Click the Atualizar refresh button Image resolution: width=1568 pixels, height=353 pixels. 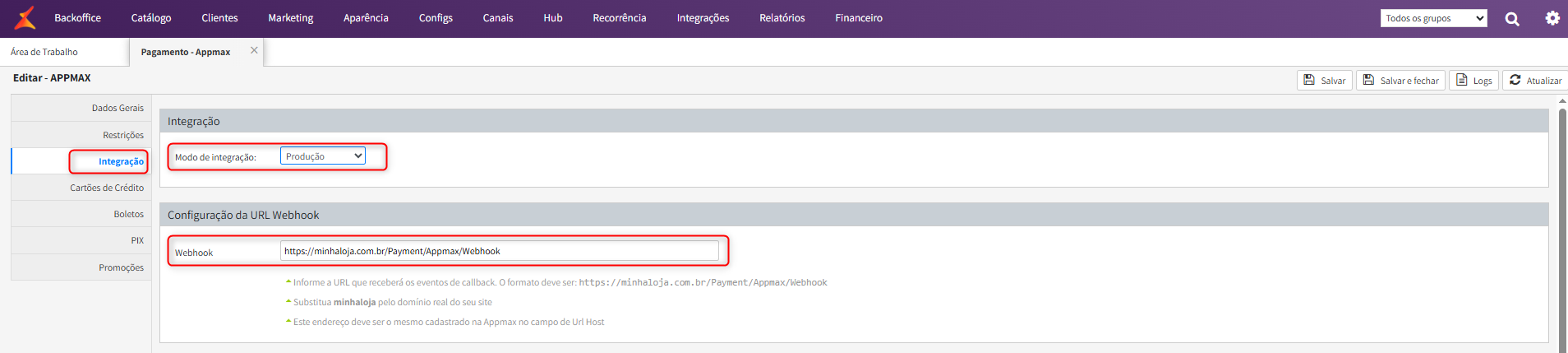pyautogui.click(x=1535, y=80)
